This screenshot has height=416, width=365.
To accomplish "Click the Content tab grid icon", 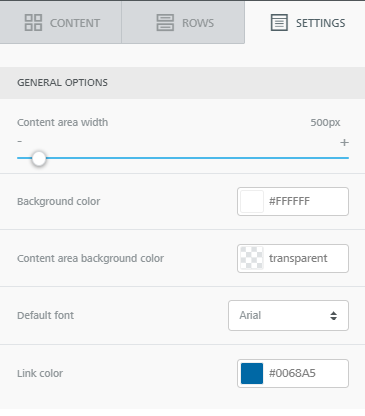I will tap(33, 23).
